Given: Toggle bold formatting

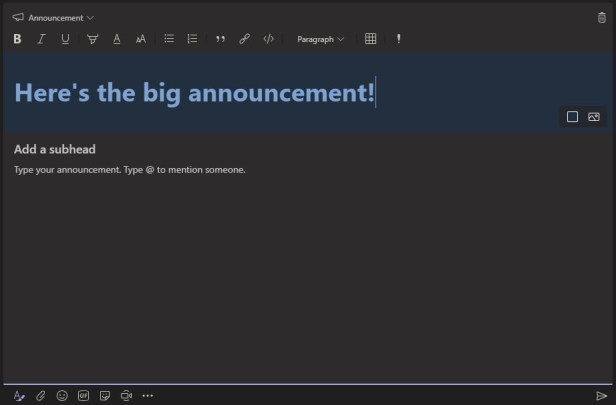Looking at the screenshot, I should tap(17, 39).
